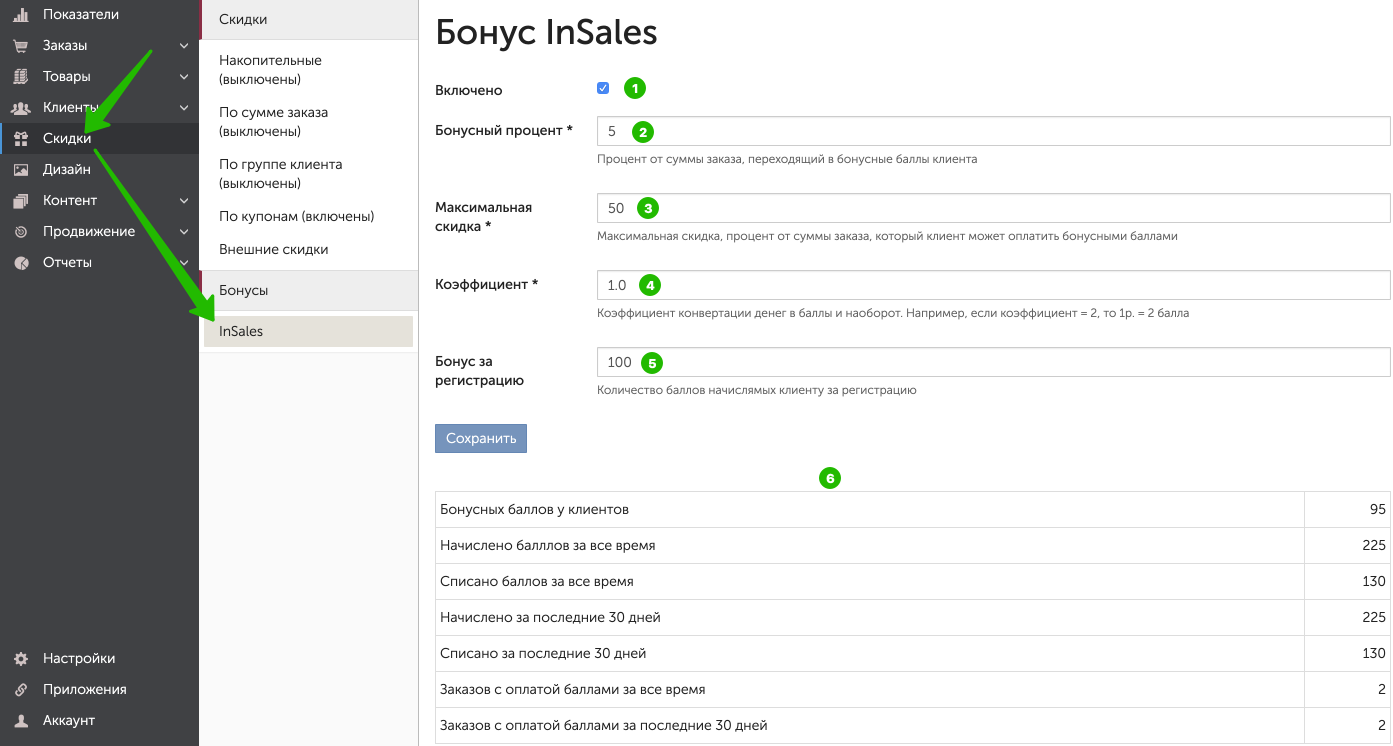Click the Клиенты people icon
The width and height of the screenshot is (1393, 746).
[x=21, y=107]
